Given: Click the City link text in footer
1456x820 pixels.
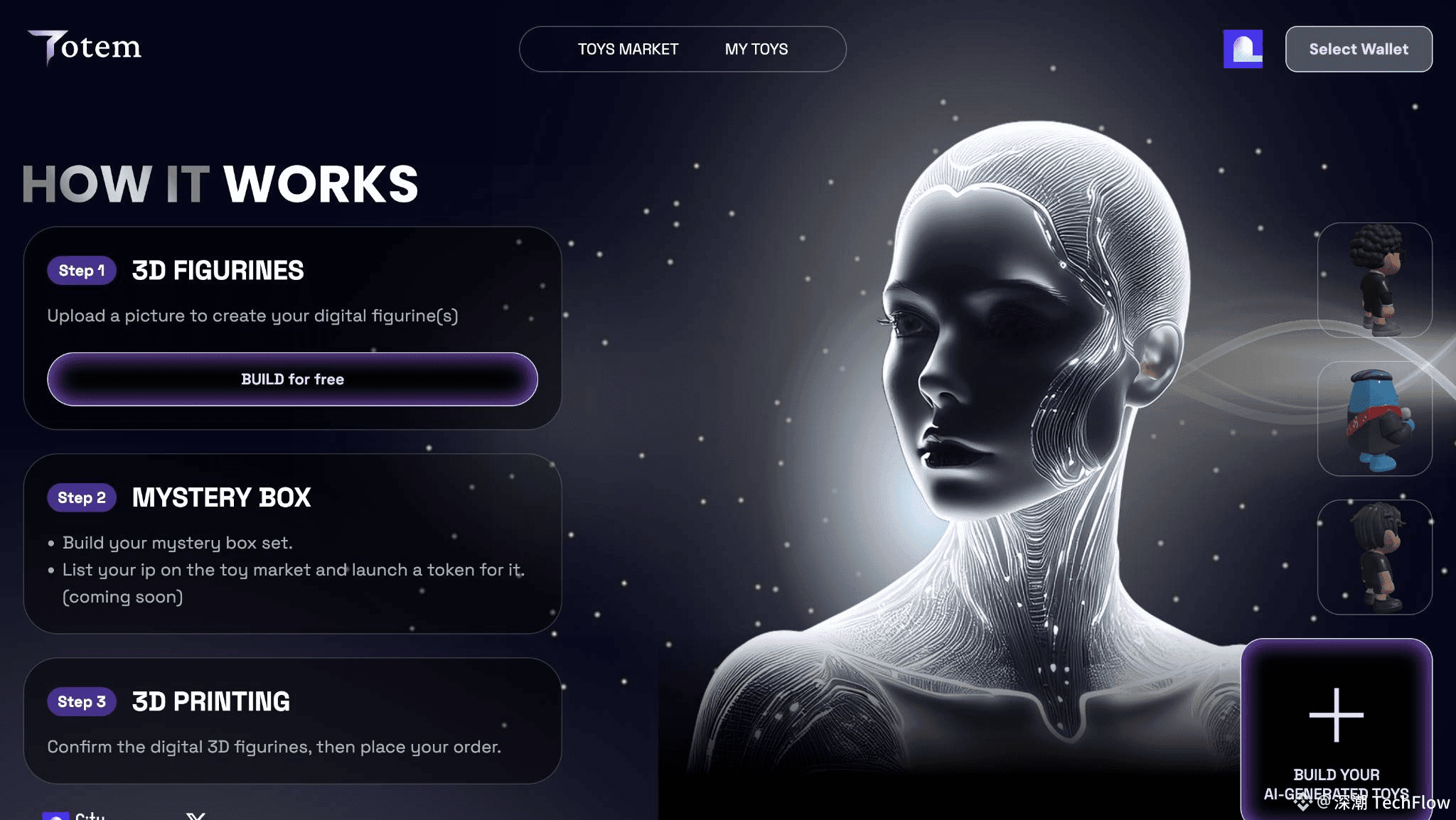Looking at the screenshot, I should click(90, 816).
